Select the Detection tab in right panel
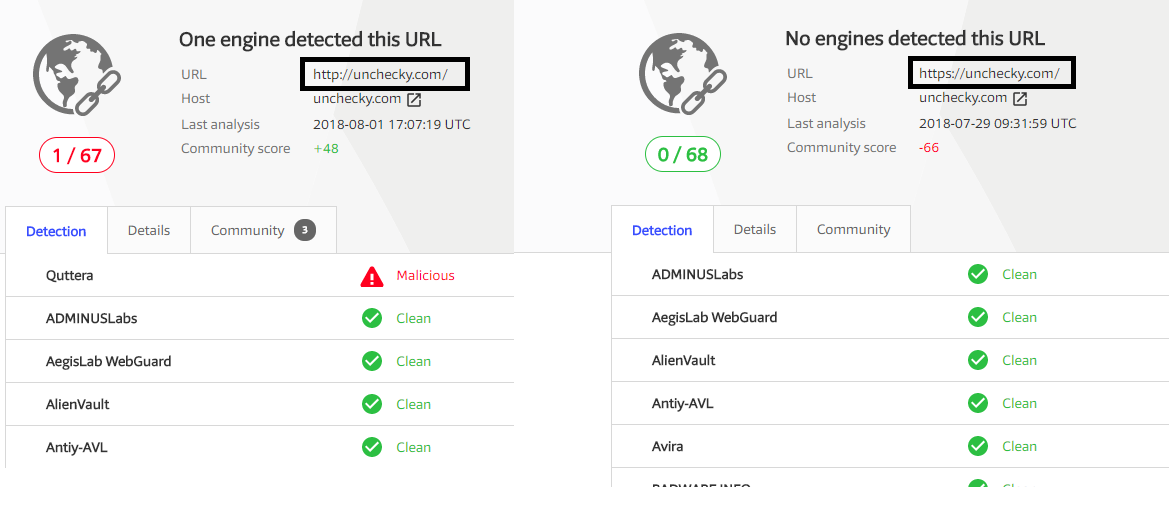Screen dimensions: 1169x513 point(662,230)
